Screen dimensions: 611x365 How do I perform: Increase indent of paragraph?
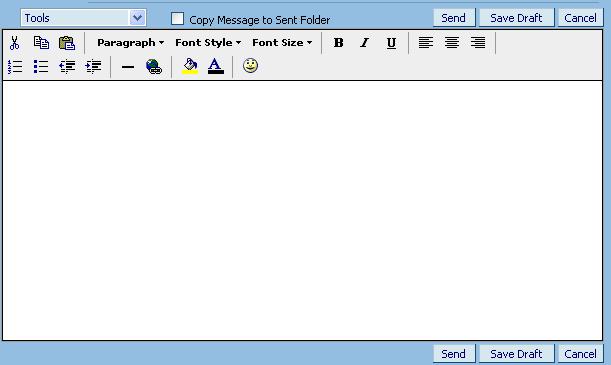[x=93, y=67]
